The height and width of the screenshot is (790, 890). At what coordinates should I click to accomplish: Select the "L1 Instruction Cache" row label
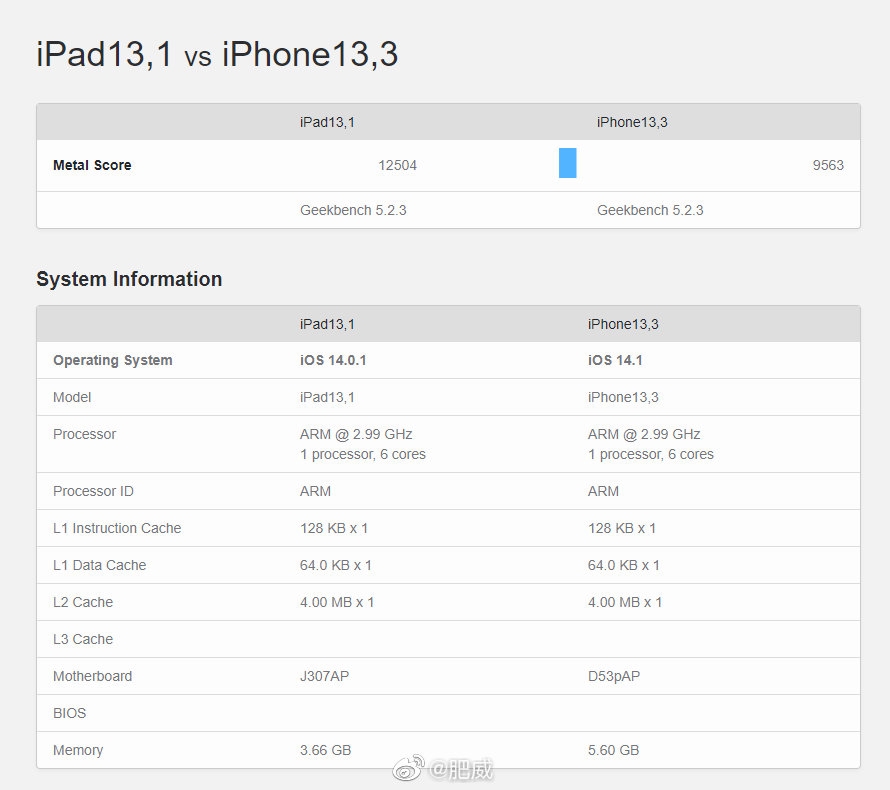click(117, 528)
